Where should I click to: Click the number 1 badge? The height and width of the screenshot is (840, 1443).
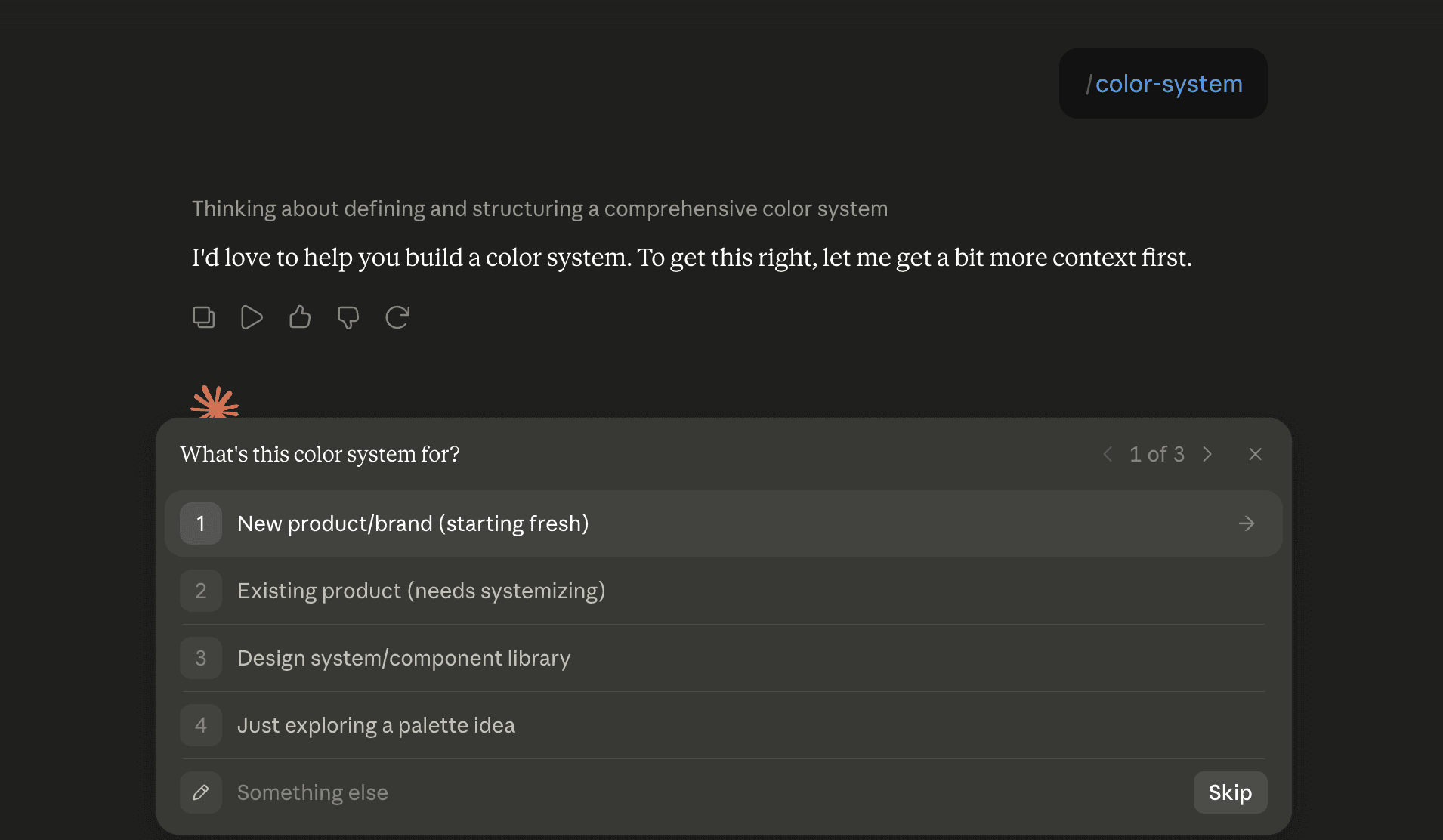tap(201, 523)
